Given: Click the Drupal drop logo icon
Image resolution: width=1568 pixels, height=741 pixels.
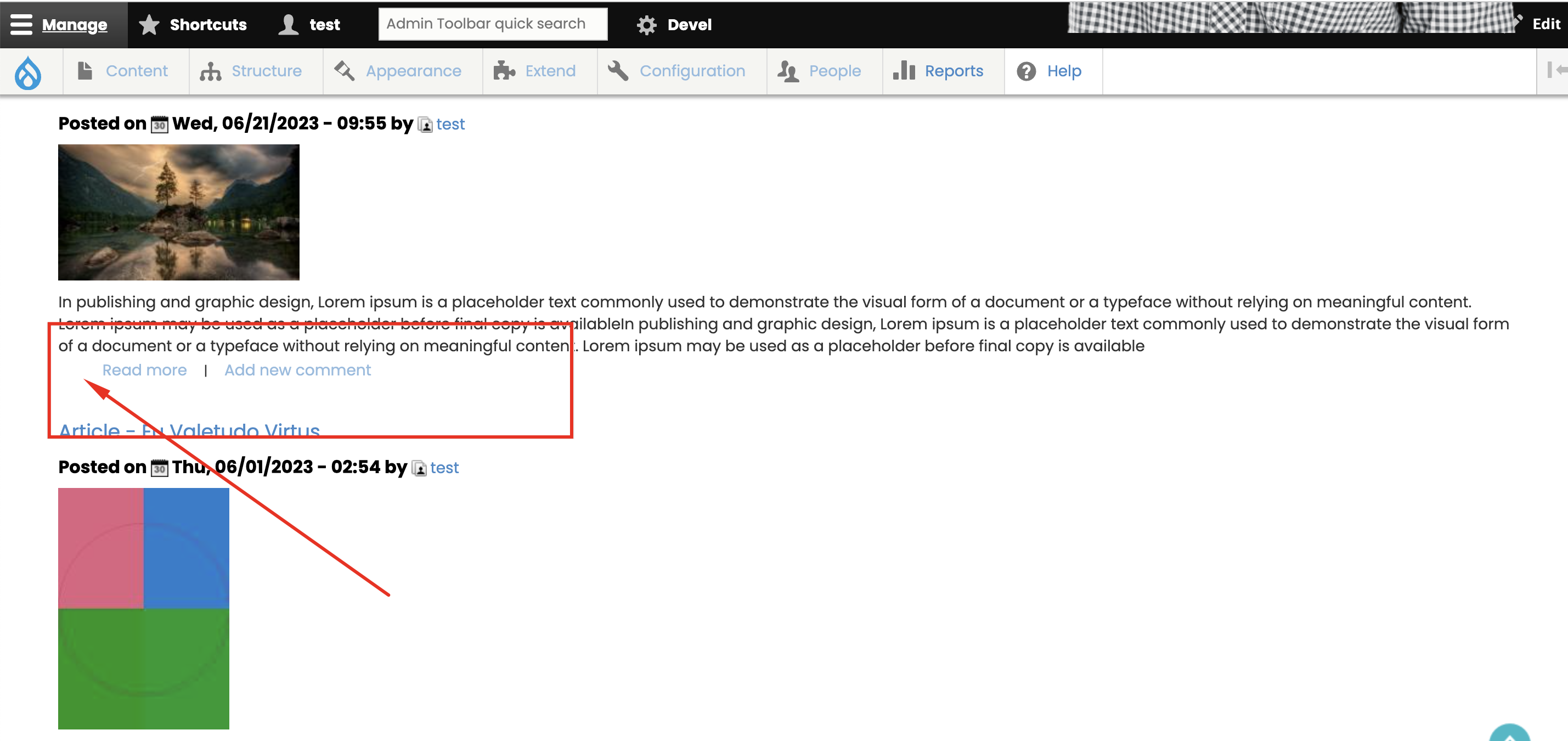Looking at the screenshot, I should coord(28,72).
